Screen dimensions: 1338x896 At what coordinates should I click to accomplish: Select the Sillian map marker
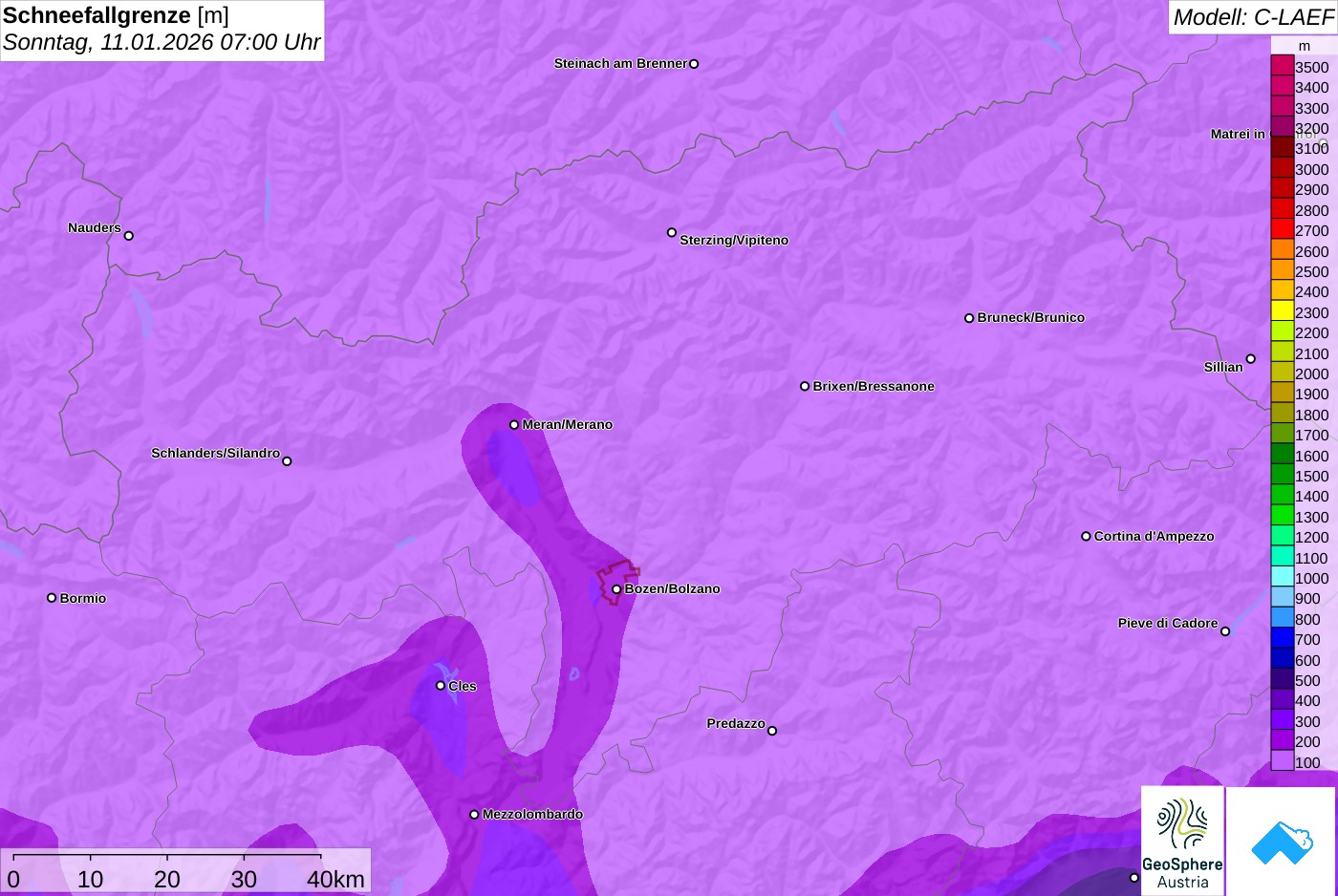click(1251, 359)
